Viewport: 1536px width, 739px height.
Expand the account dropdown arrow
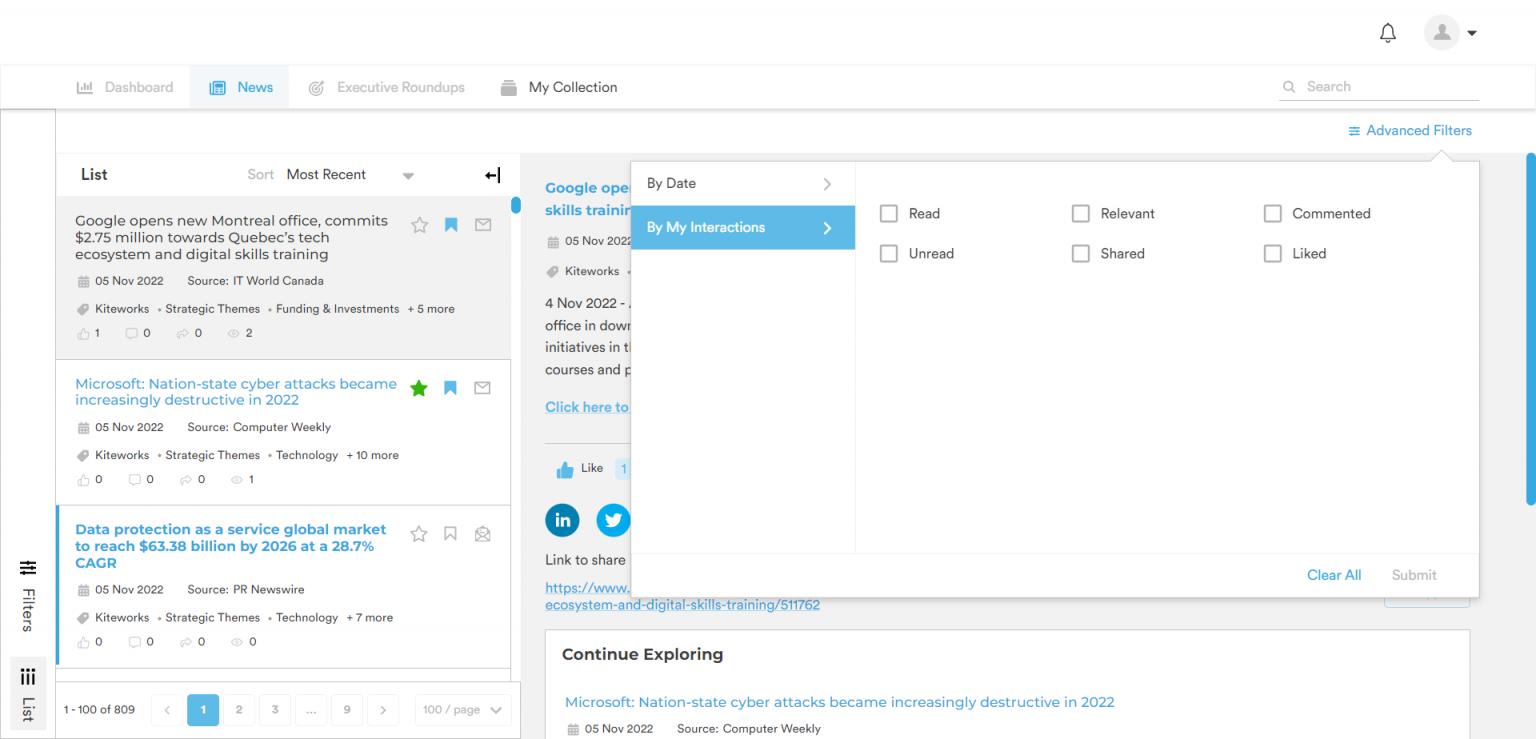point(1472,33)
